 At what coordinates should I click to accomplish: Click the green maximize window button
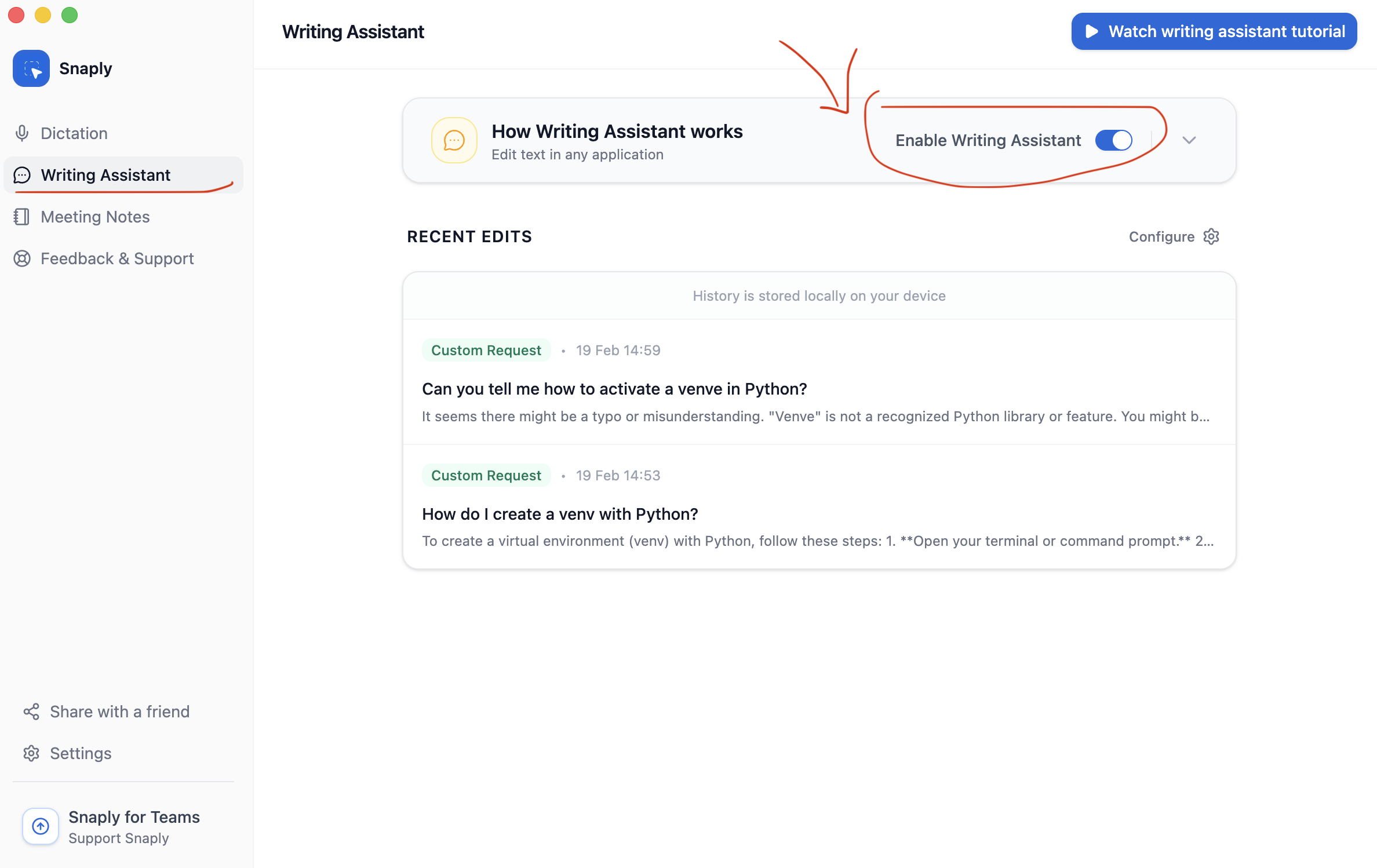[x=69, y=15]
